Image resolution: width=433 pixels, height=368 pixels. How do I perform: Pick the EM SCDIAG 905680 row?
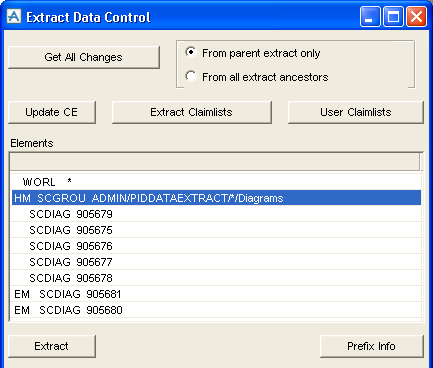[216, 310]
